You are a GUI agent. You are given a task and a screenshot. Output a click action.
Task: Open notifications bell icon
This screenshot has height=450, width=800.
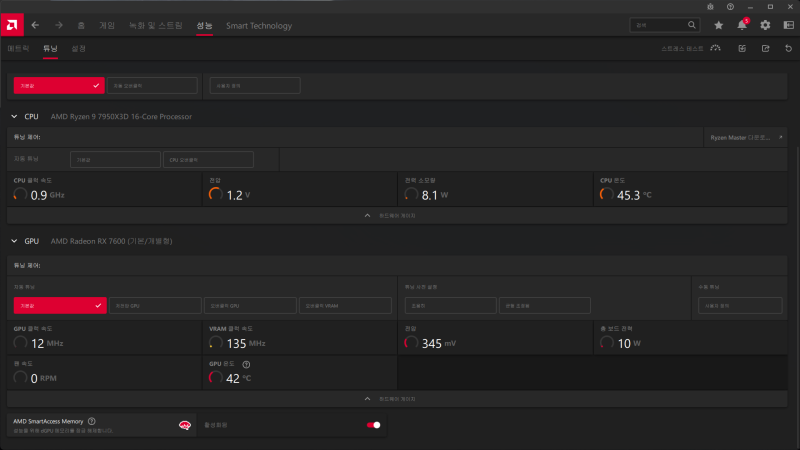pyautogui.click(x=742, y=25)
